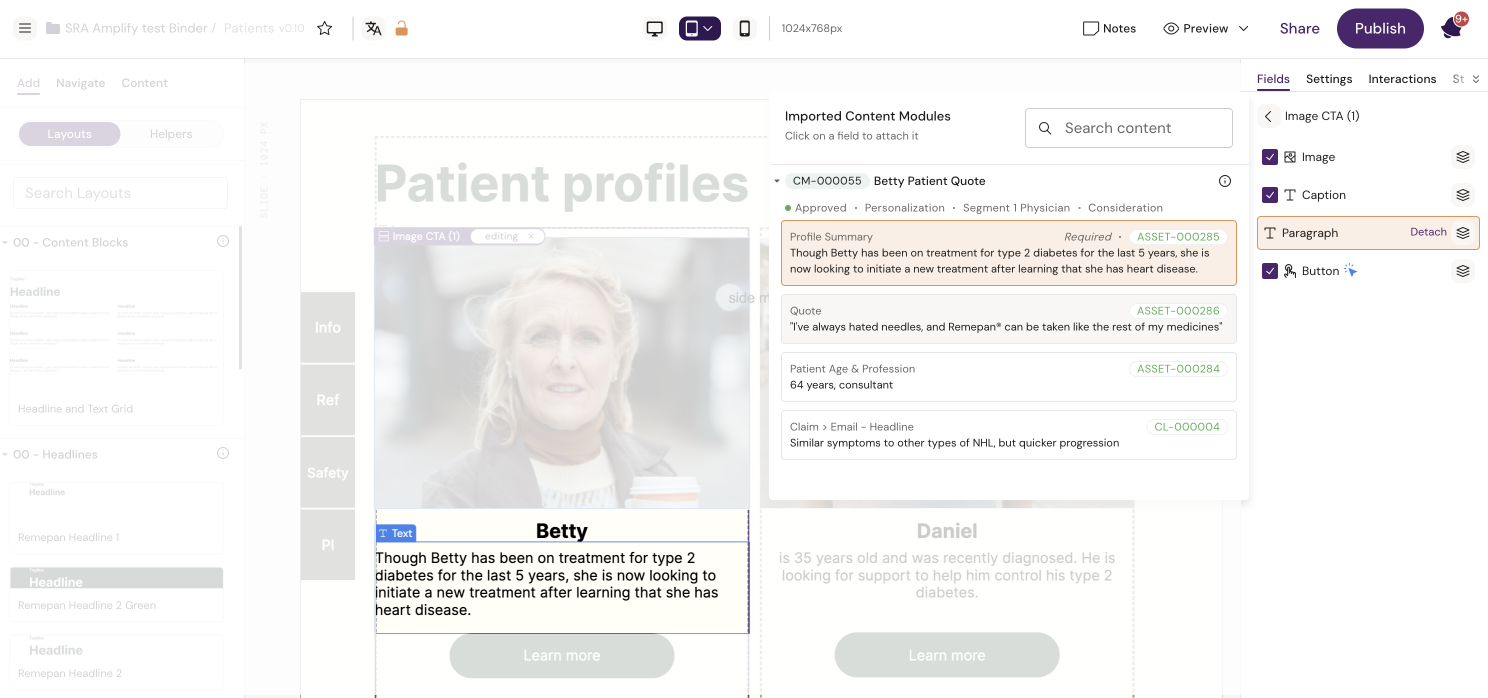This screenshot has width=1488, height=698.
Task: Collapse the CM-000055 content module
Action: pos(777,181)
